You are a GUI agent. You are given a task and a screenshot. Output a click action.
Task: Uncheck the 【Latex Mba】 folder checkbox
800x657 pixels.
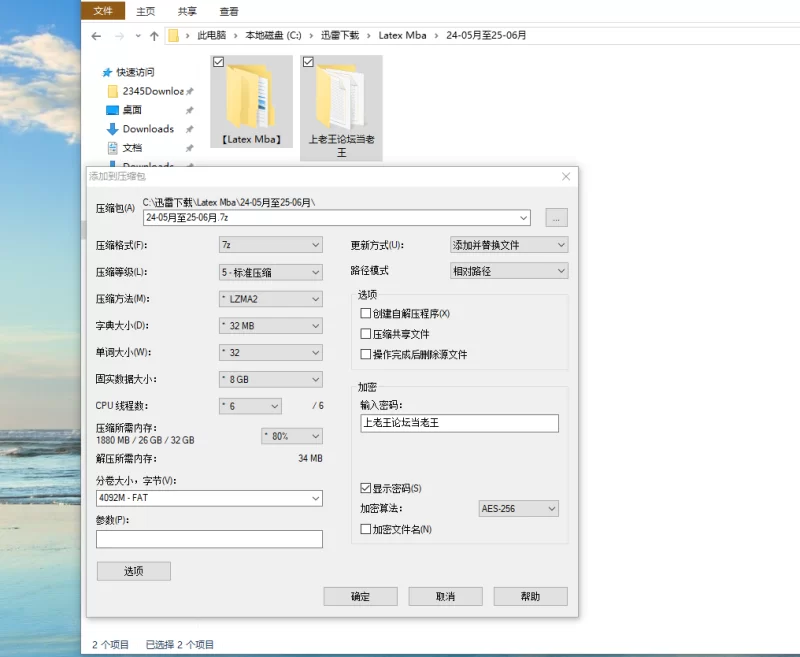218,62
